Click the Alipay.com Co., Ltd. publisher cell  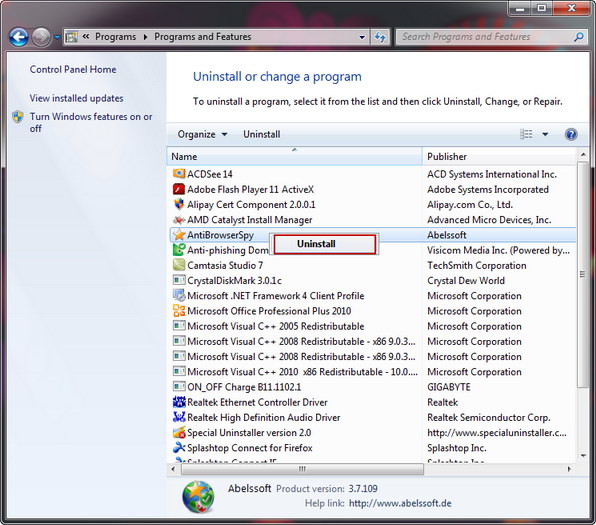tap(470, 205)
